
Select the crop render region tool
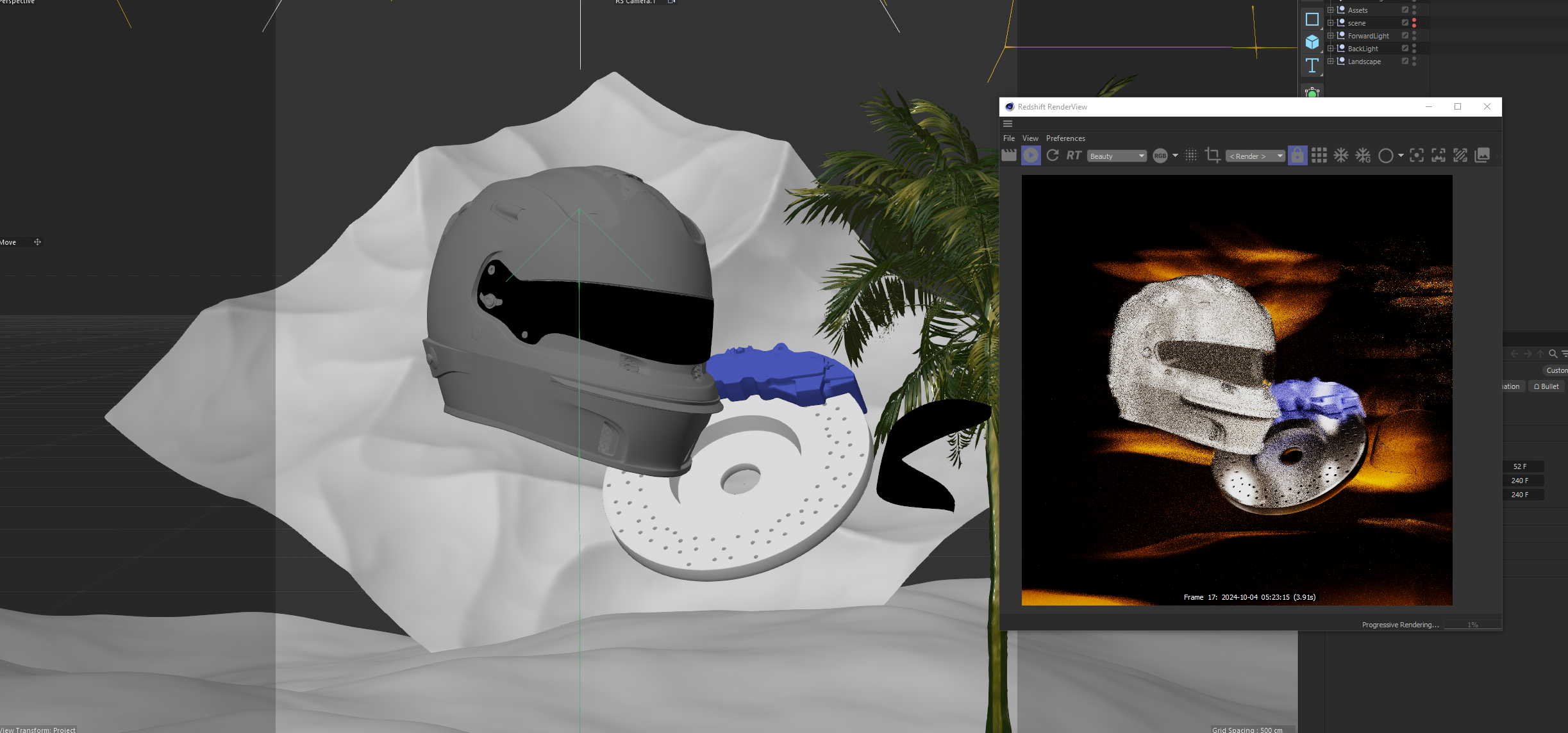coord(1212,155)
